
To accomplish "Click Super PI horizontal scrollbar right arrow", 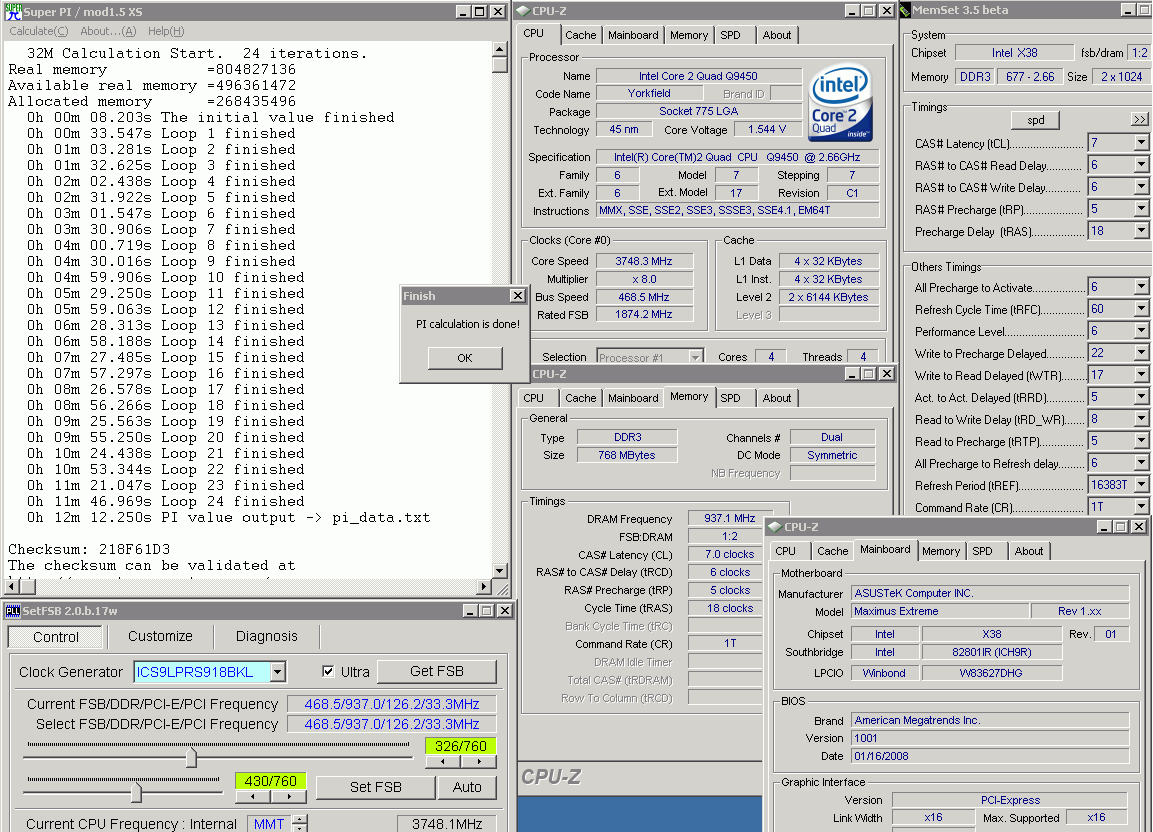I will tap(483, 587).
